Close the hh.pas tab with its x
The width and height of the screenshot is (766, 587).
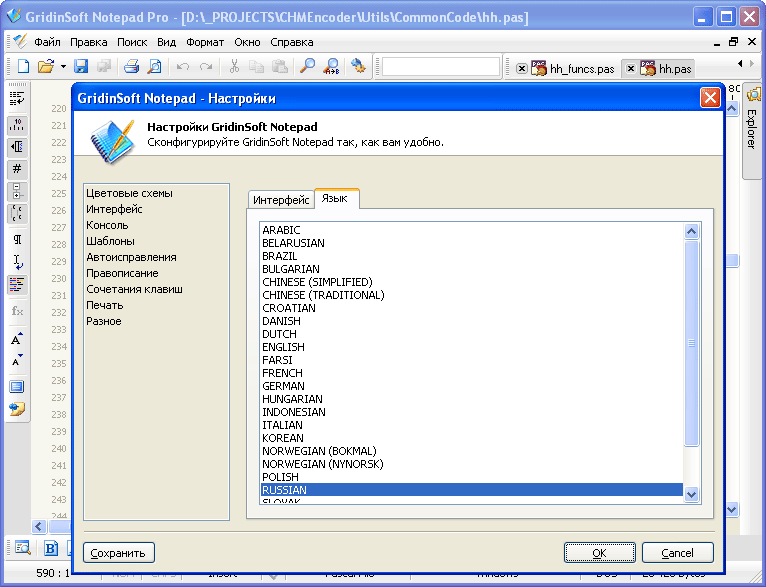[631, 69]
